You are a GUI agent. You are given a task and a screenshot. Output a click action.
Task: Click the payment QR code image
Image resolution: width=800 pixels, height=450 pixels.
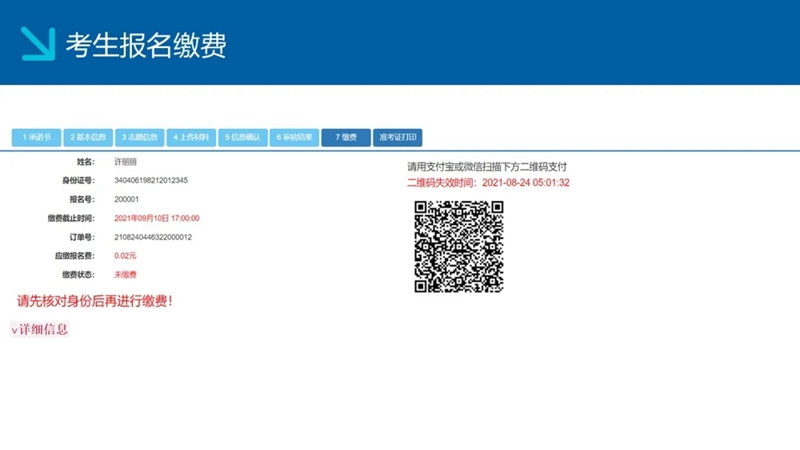pyautogui.click(x=459, y=246)
